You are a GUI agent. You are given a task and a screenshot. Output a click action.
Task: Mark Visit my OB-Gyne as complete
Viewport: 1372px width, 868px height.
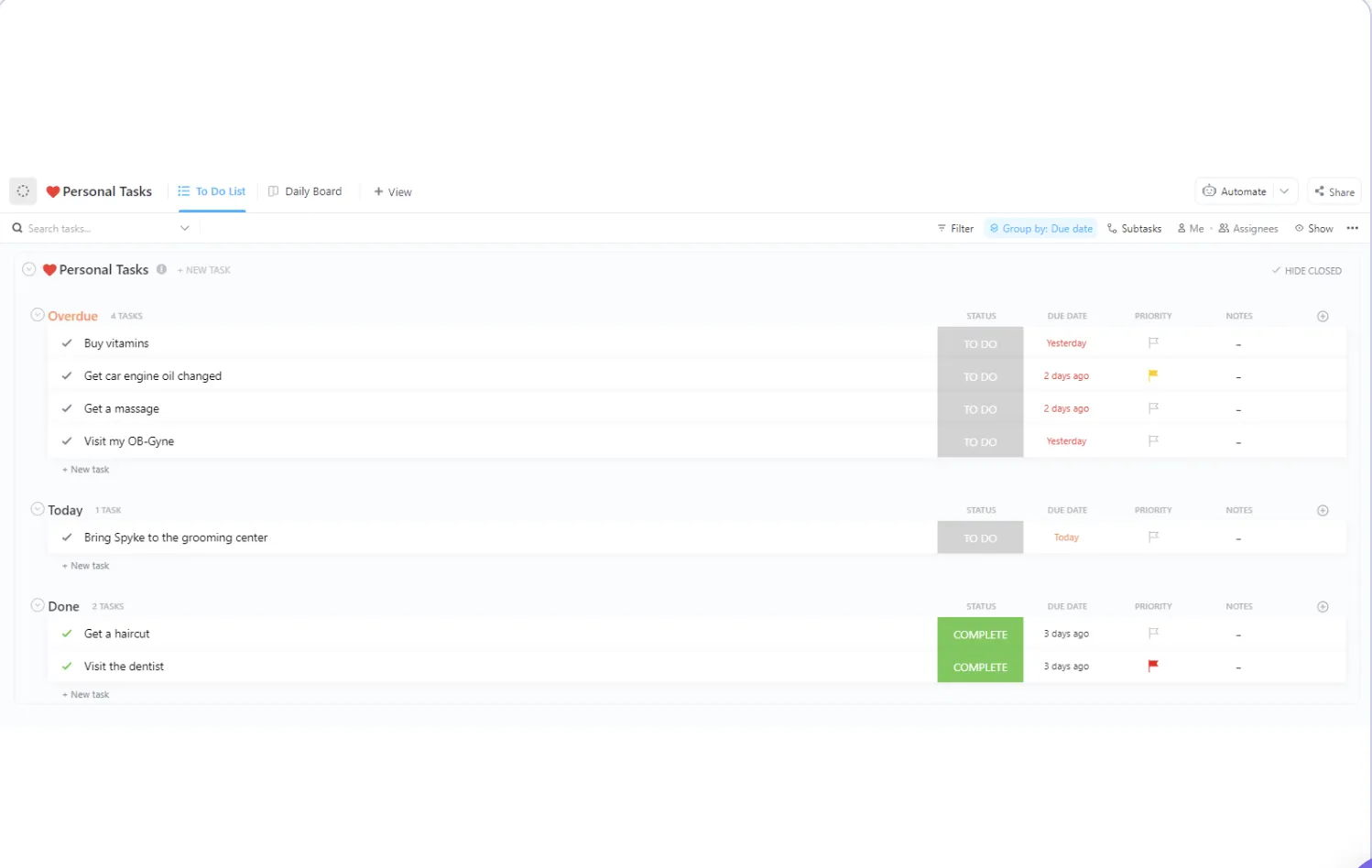[67, 440]
